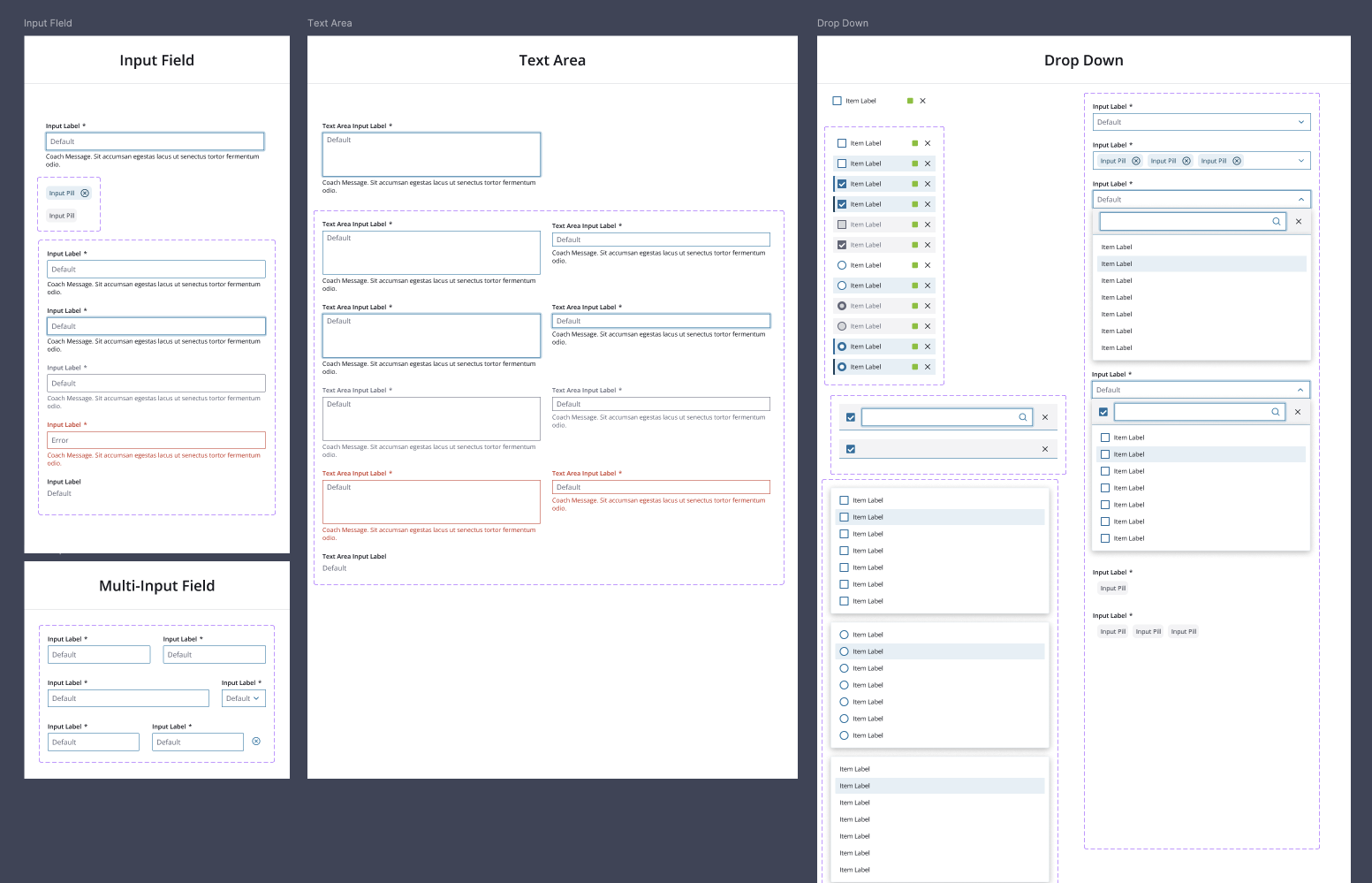Uncheck the first checked checkbox variant
Viewport: 1372px width, 883px height.
[x=842, y=184]
